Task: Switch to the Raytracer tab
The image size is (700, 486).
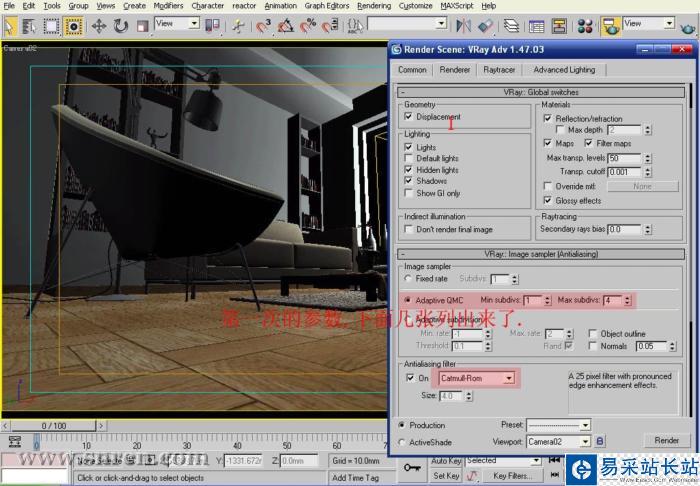Action: click(499, 70)
